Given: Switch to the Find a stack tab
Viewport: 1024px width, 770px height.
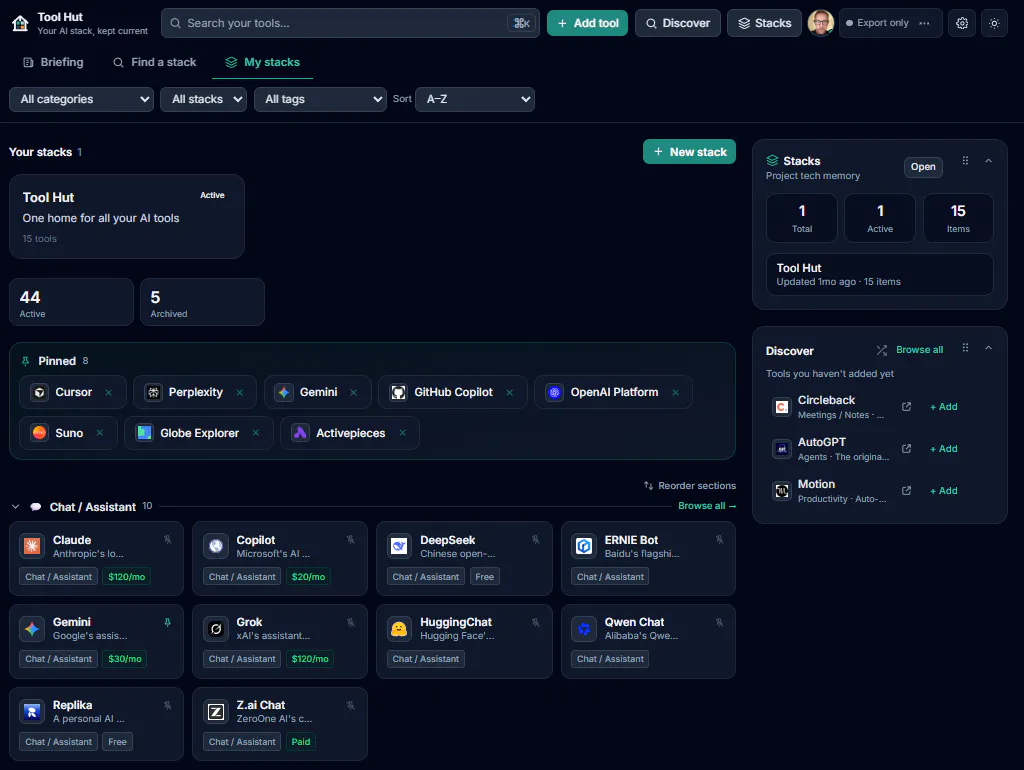Looking at the screenshot, I should click(x=155, y=62).
